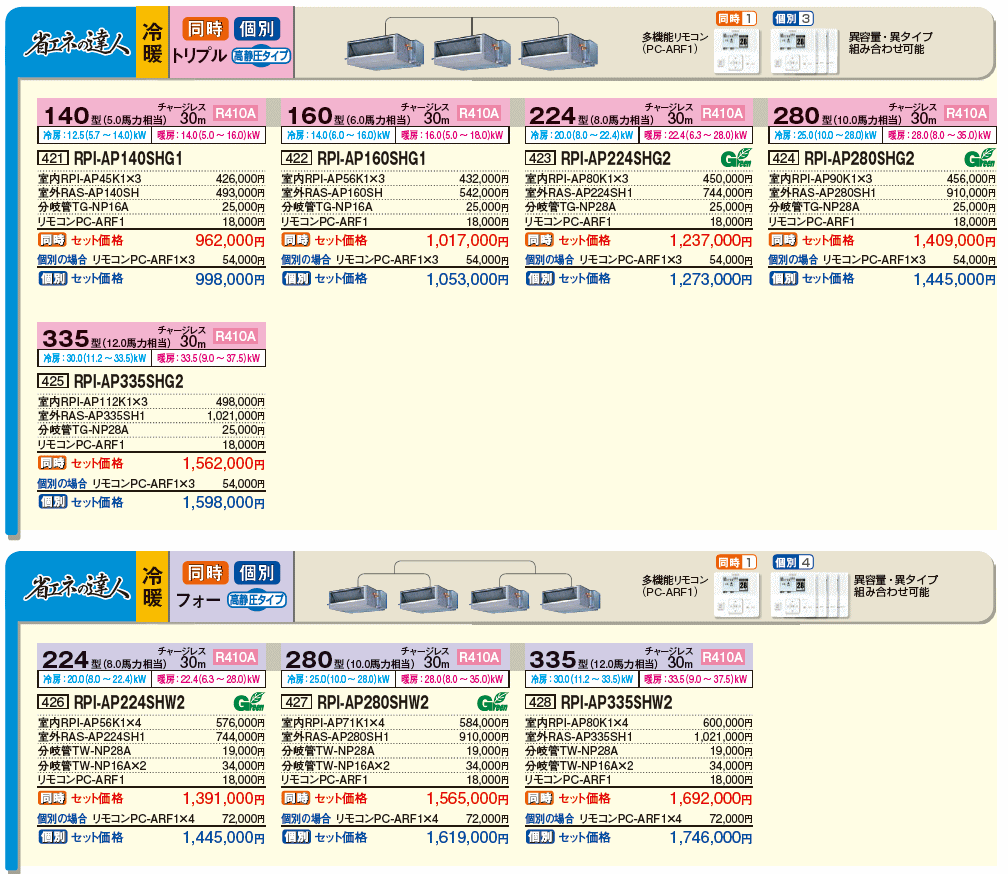Screen dimensions: 1008x874
Task: Click the 室内RPI-AP90K1×3 row
Action: click(x=882, y=179)
